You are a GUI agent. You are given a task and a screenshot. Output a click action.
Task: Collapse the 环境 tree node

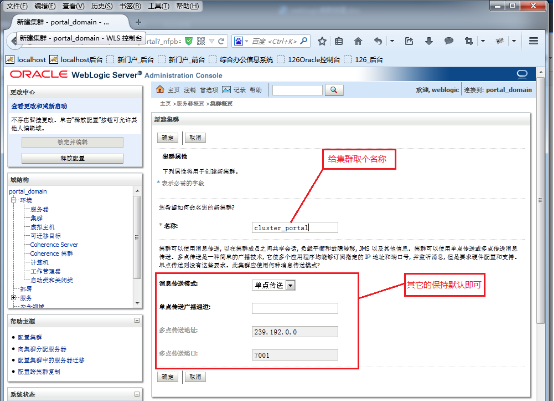pos(13,200)
